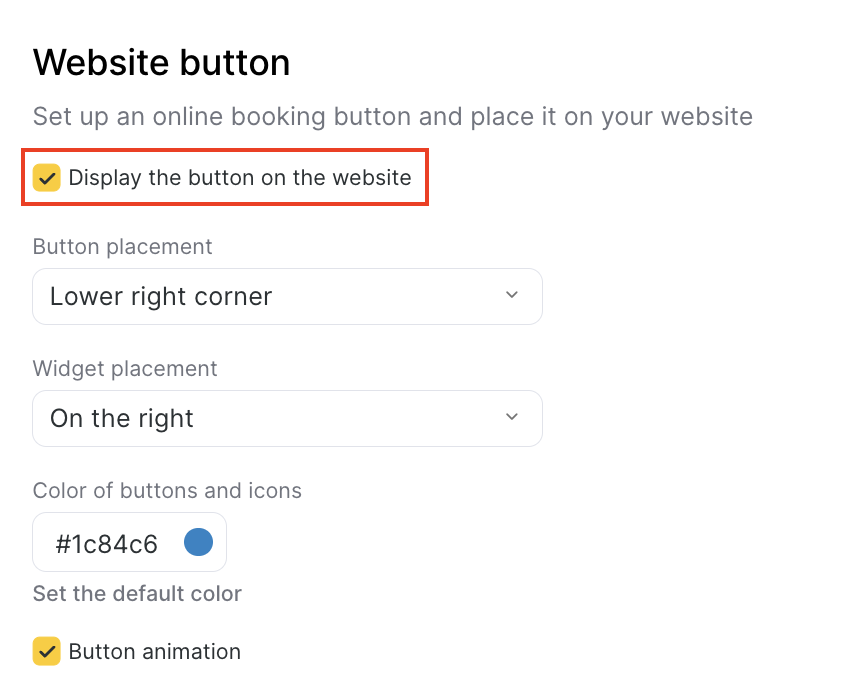Viewport: 862px width, 690px height.
Task: Open the blue color swatch circle
Action: (199, 542)
